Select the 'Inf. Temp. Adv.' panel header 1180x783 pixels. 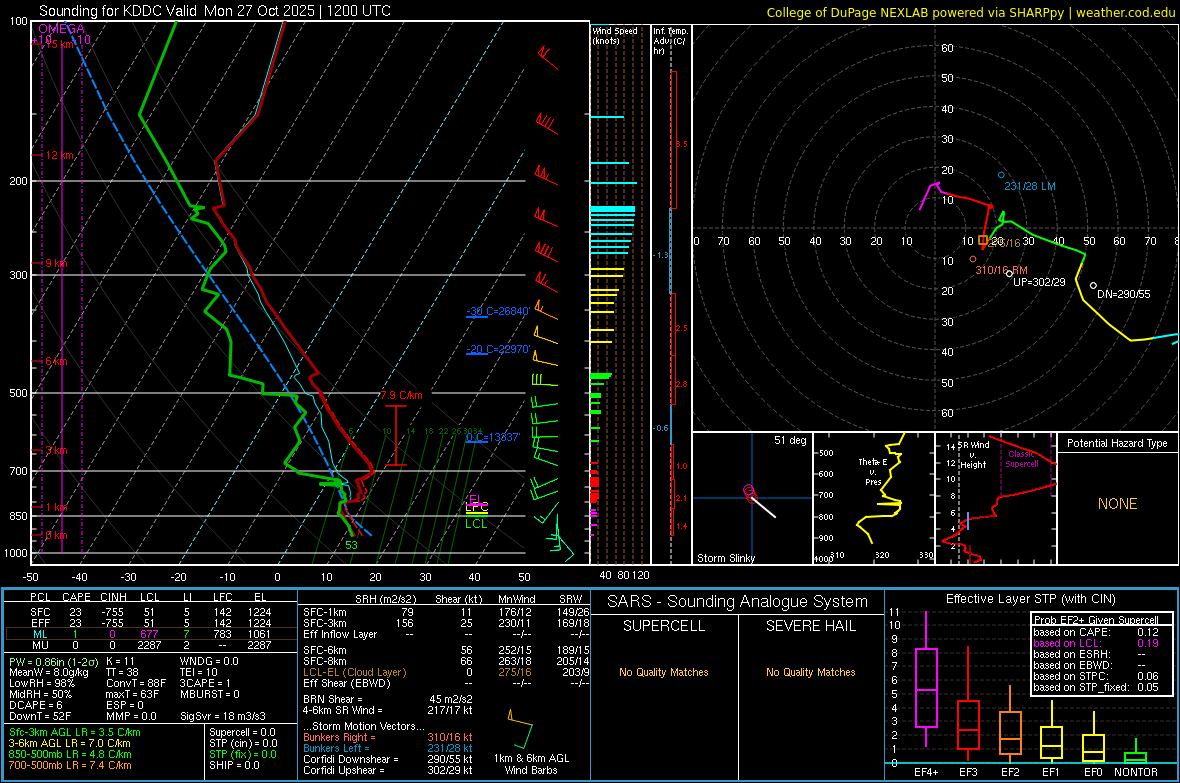pyautogui.click(x=670, y=41)
